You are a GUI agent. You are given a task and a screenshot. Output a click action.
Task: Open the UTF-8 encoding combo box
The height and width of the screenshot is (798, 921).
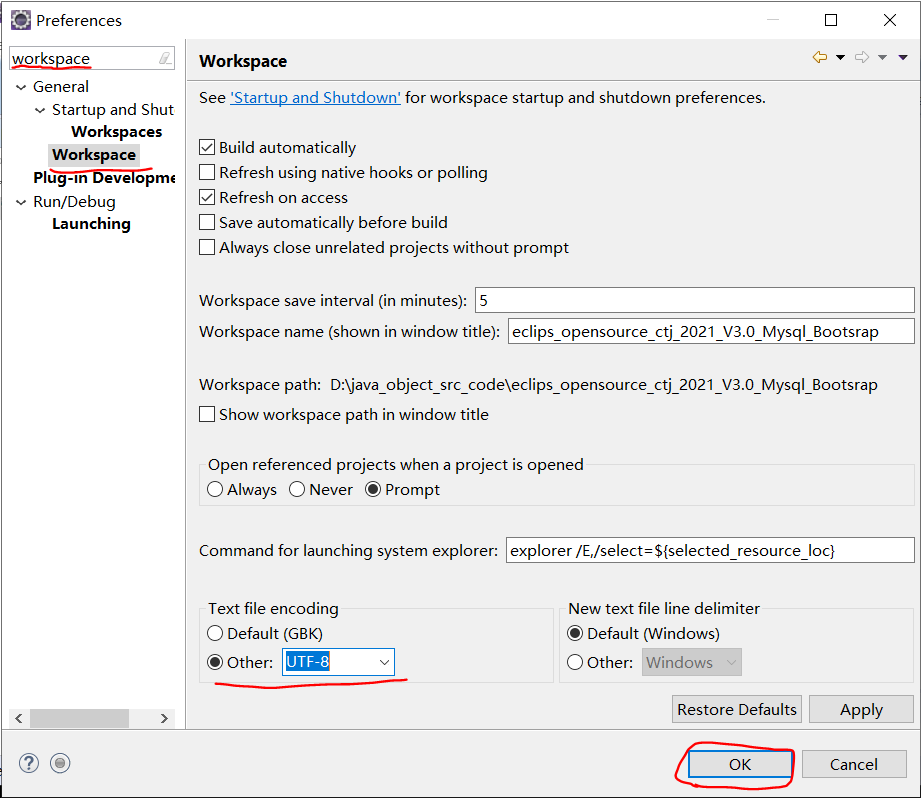tap(384, 662)
